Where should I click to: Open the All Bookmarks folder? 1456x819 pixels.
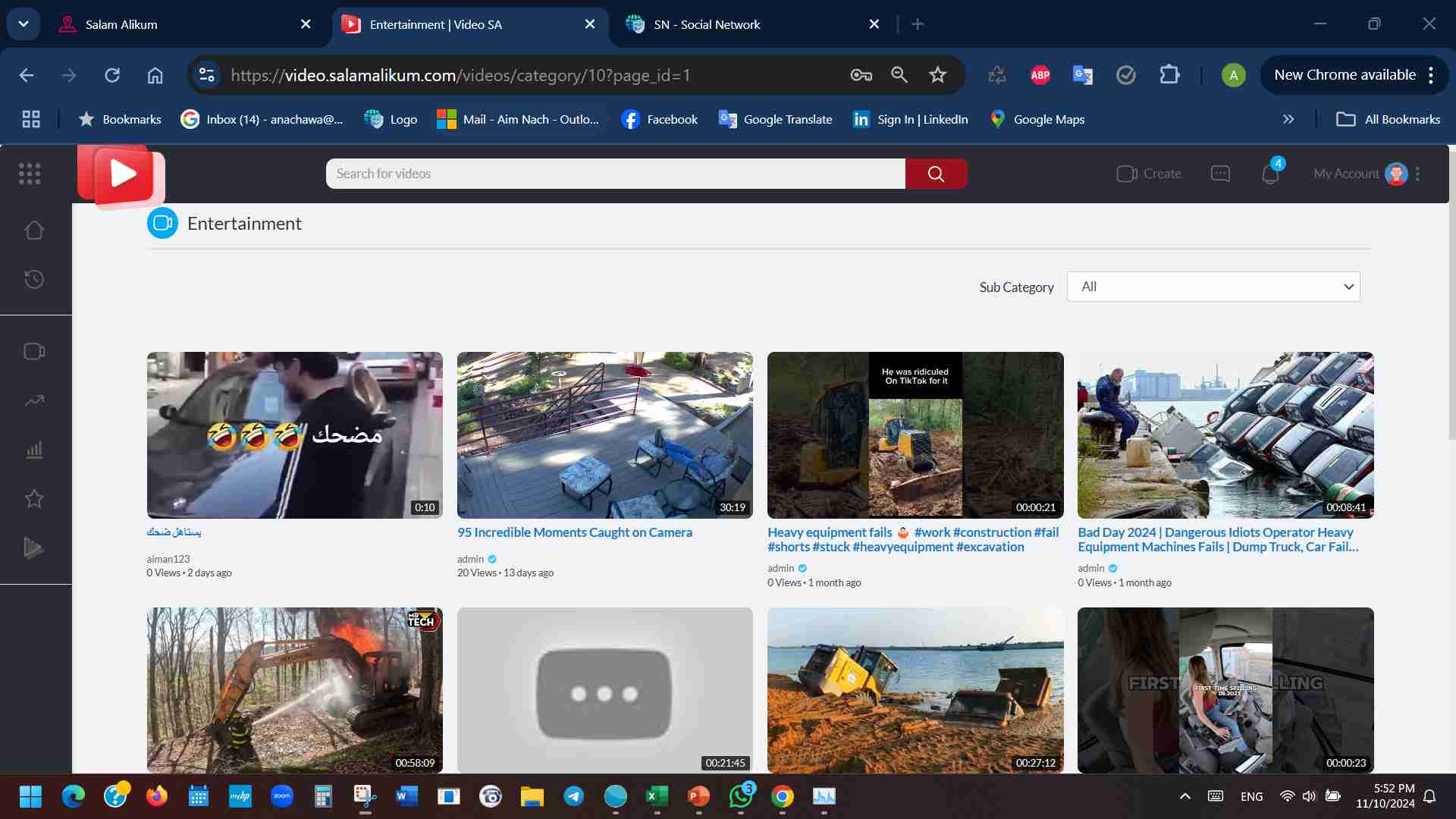(1389, 119)
